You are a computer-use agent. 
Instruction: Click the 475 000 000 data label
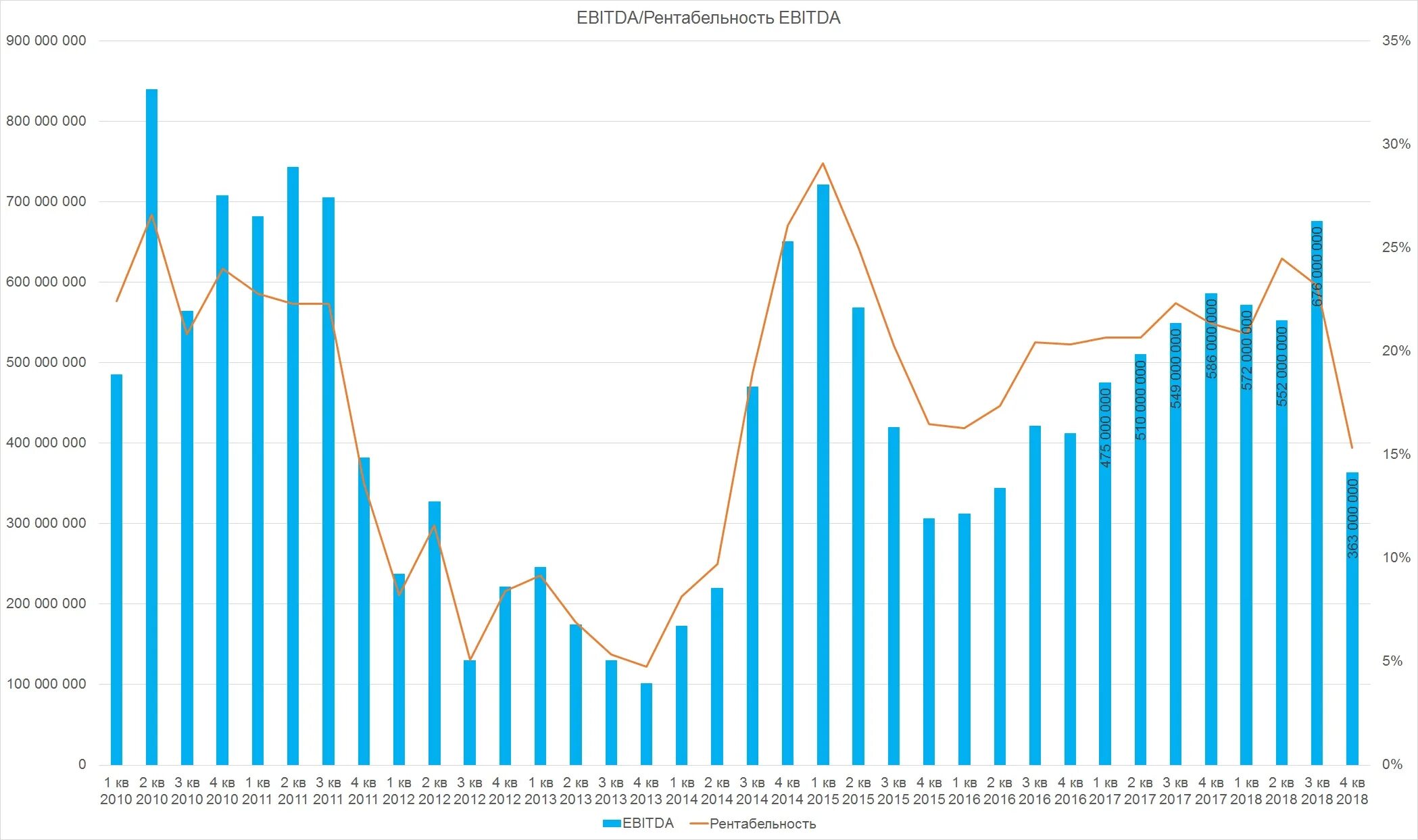coord(1106,428)
